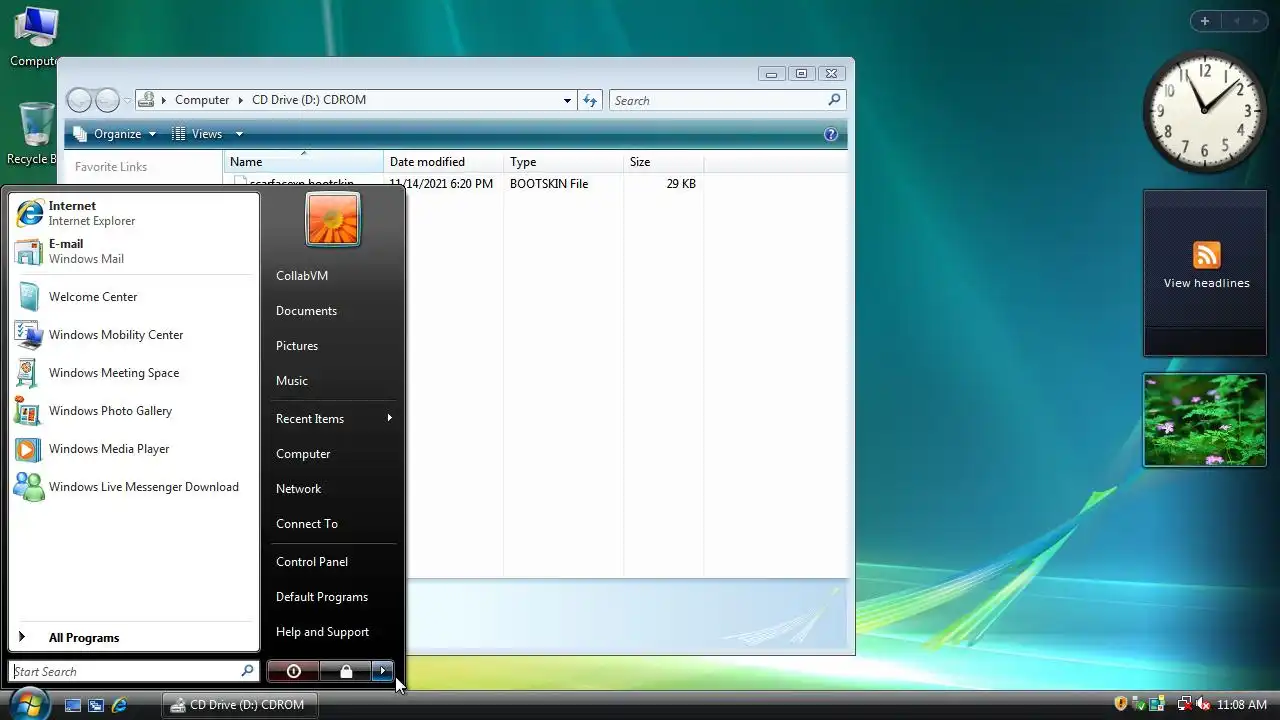Go back in Explorer window
The width and height of the screenshot is (1280, 720).
(x=79, y=100)
